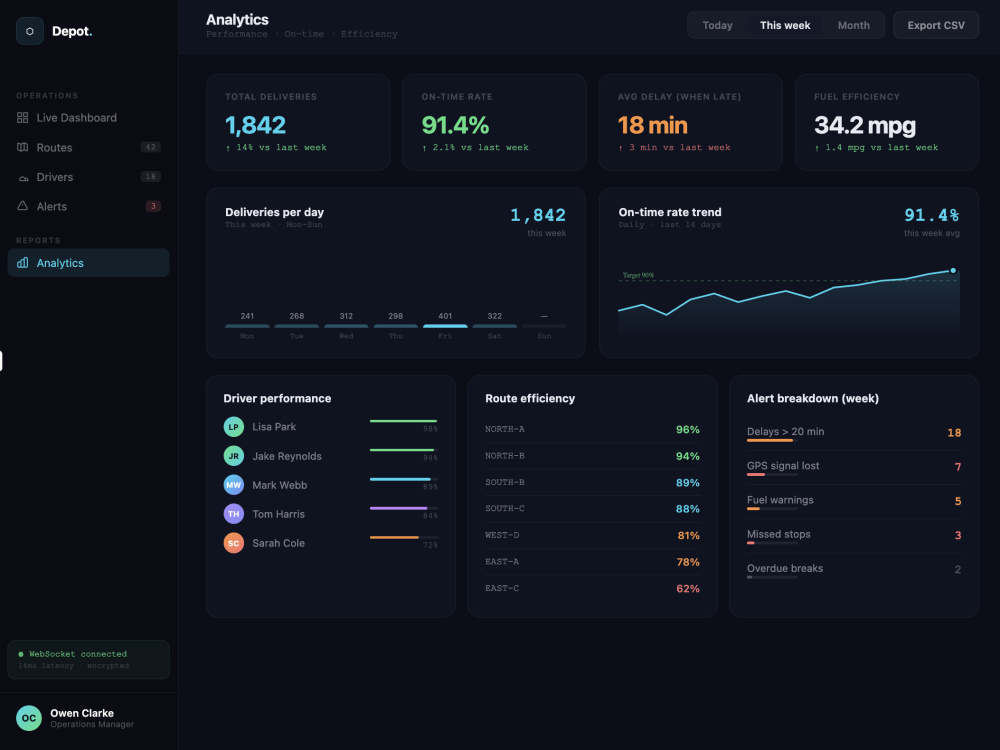Click the Alerts count badge 3
Viewport: 1000px width, 750px height.
[x=153, y=206]
